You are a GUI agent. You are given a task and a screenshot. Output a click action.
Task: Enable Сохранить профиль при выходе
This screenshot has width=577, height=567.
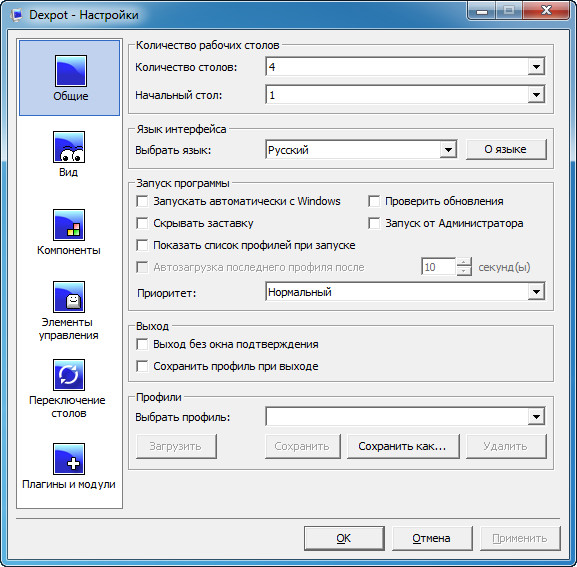click(142, 366)
